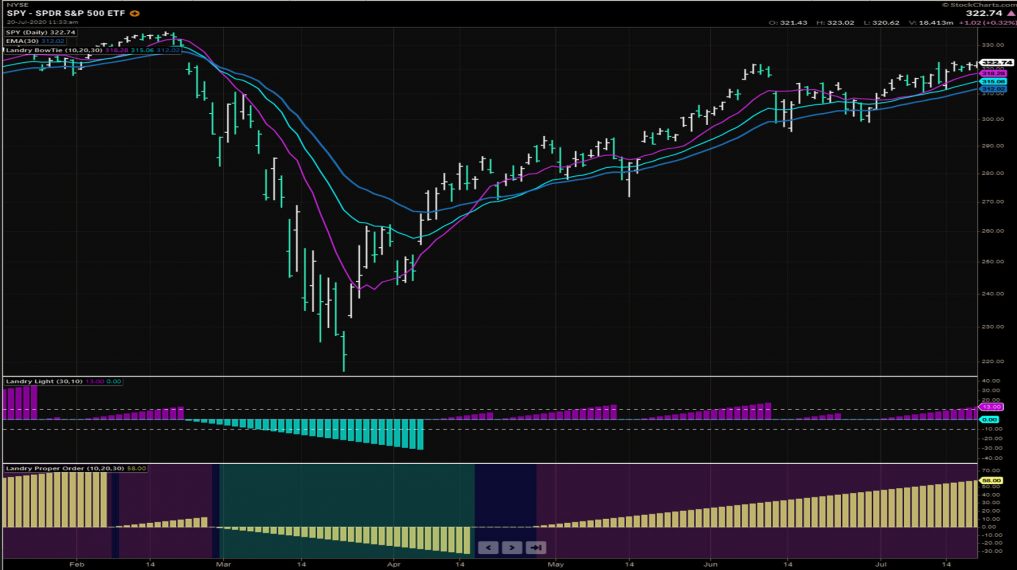Screen dimensions: 1017x570
Task: Click the cyan 315.06 axis tag
Action: pos(993,82)
